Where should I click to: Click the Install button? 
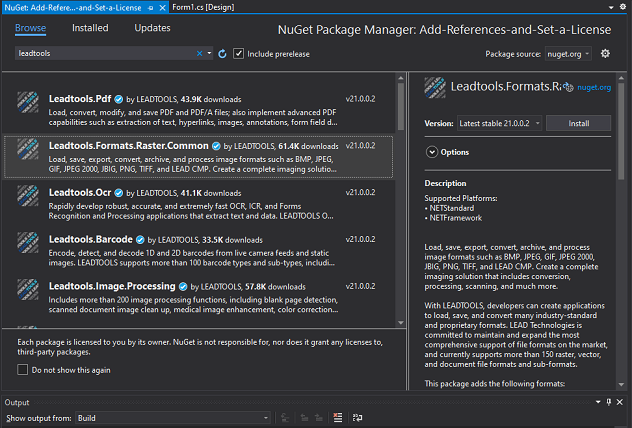point(578,123)
